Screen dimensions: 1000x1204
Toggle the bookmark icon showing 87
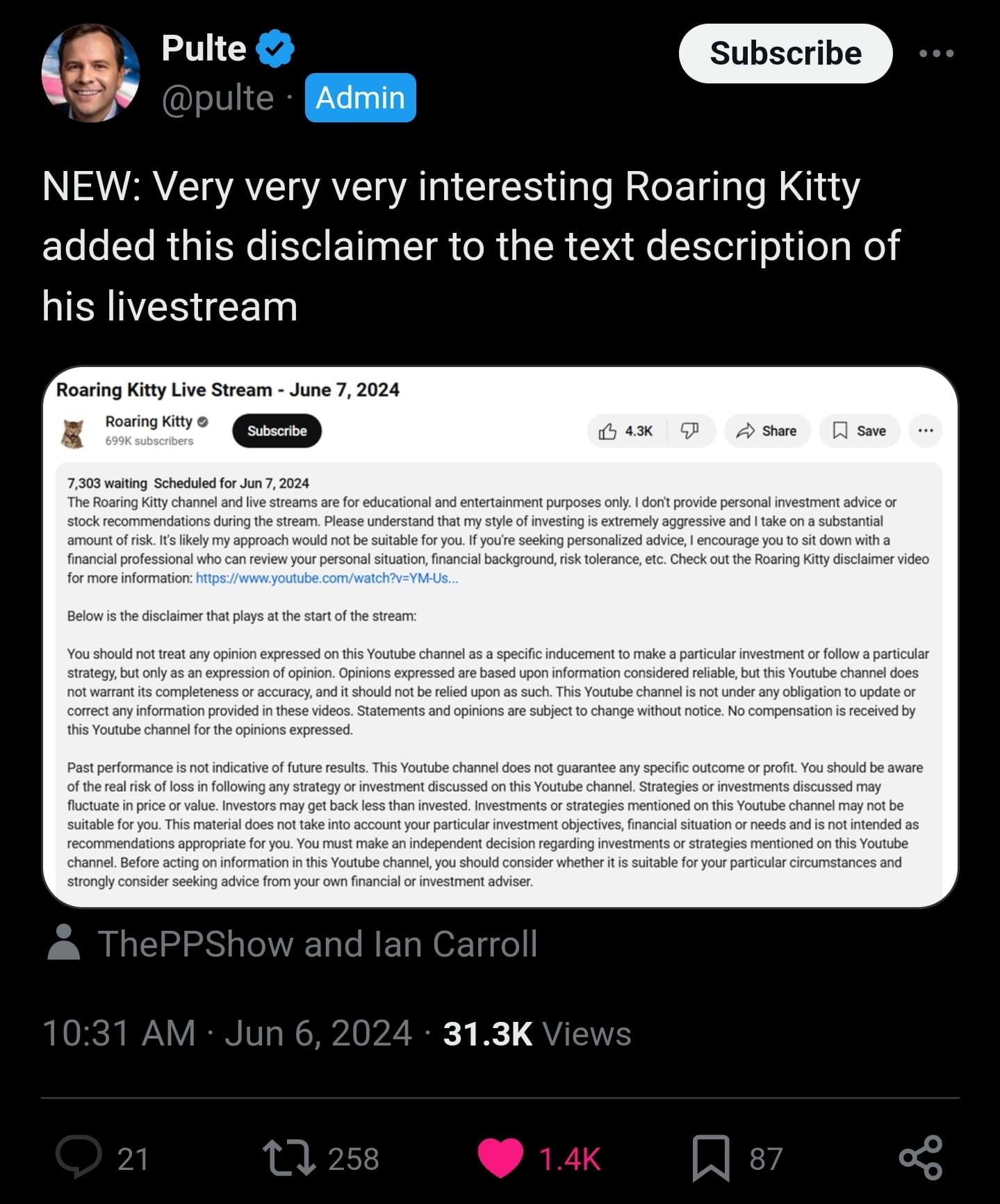[x=711, y=1158]
